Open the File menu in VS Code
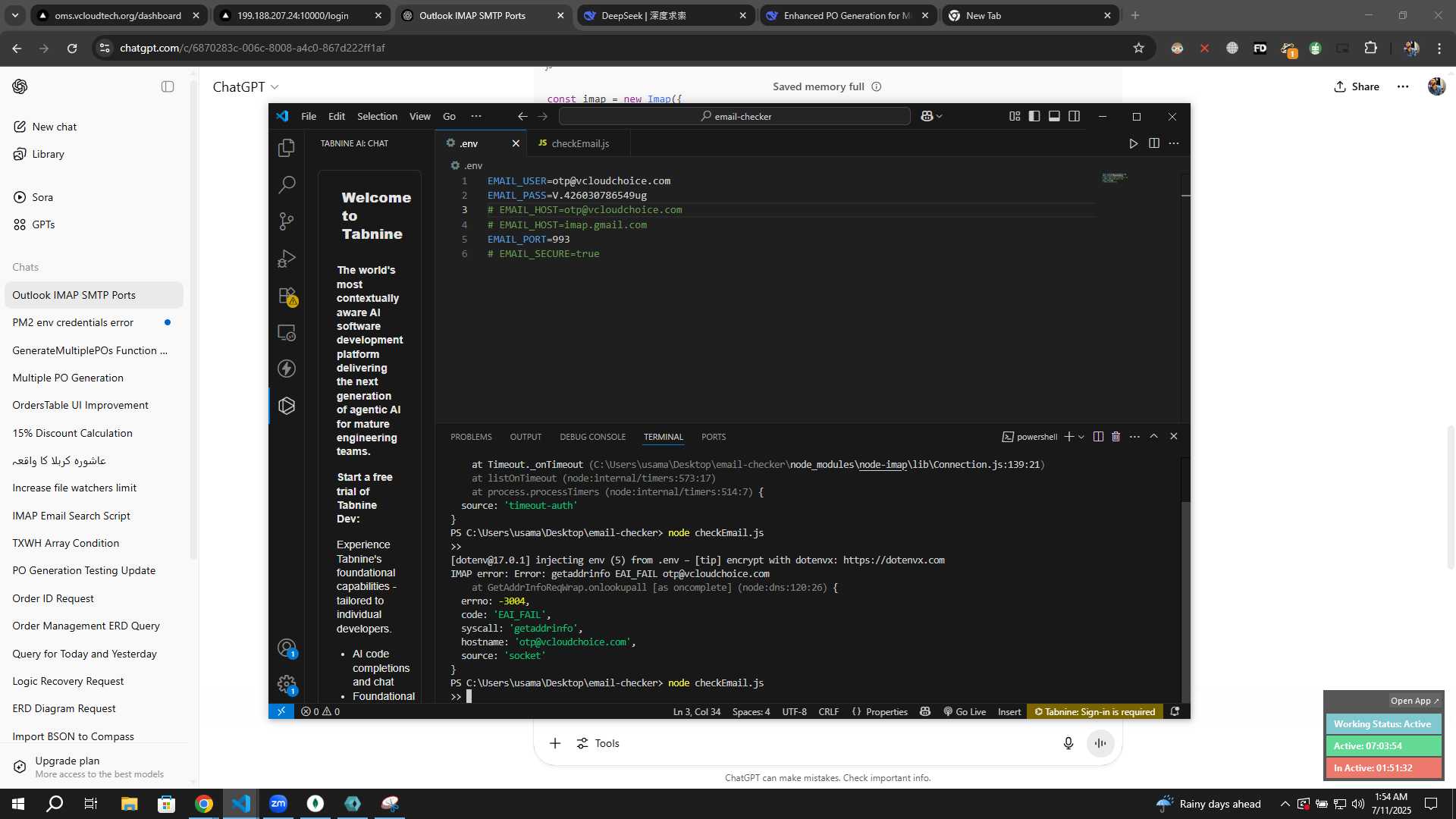1456x819 pixels. [x=309, y=116]
